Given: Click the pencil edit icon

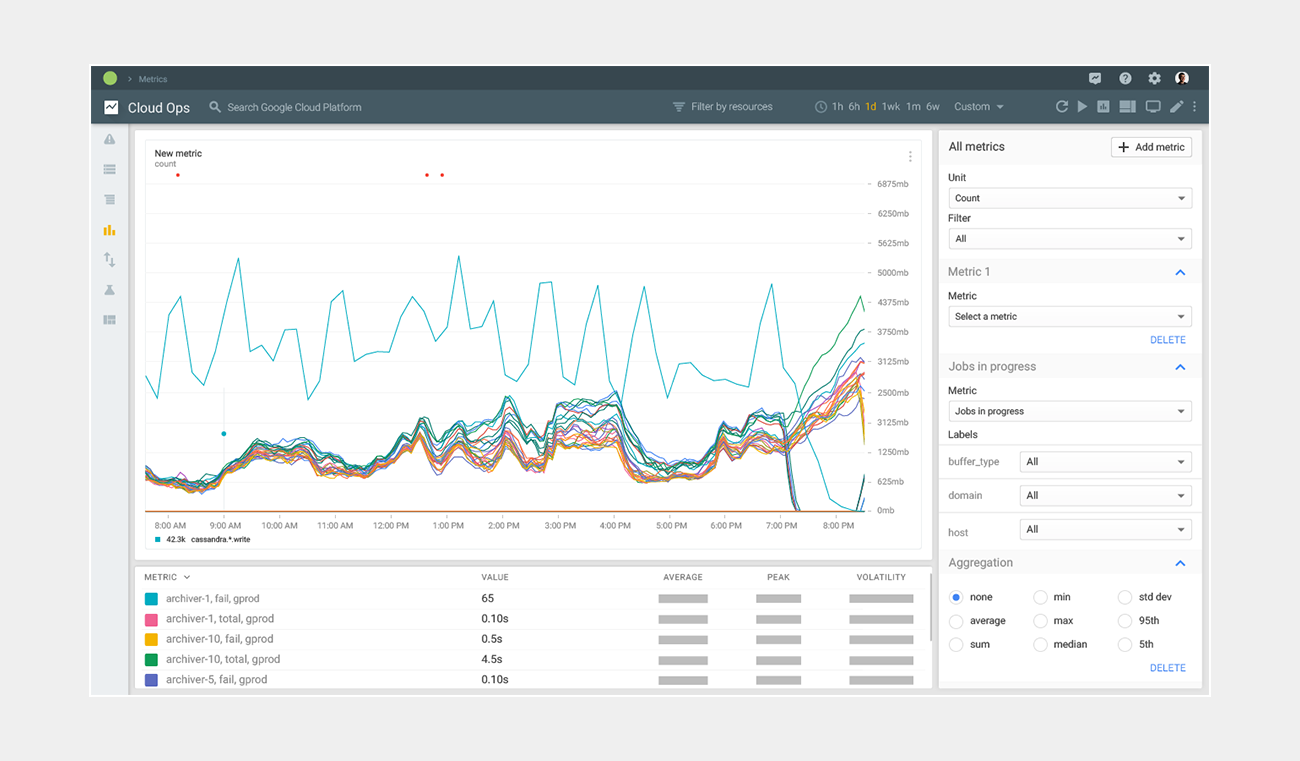Looking at the screenshot, I should tap(1176, 107).
